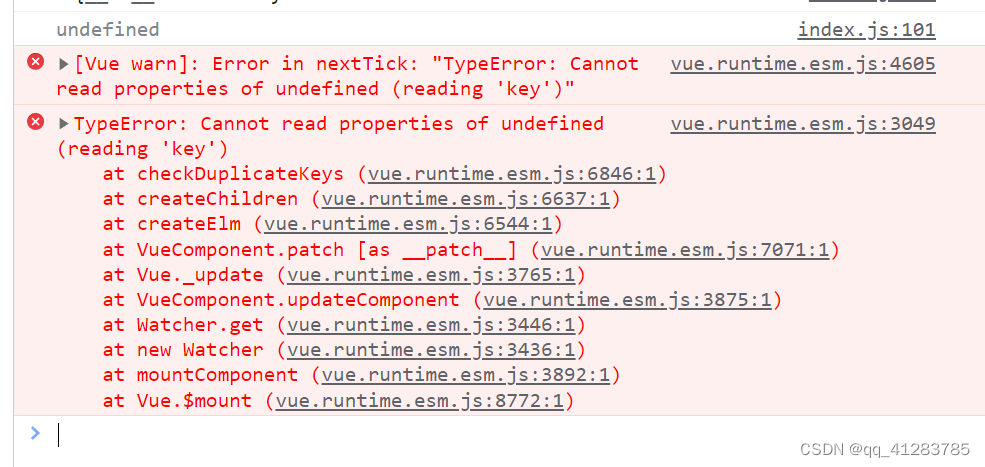The height and width of the screenshot is (467, 985).
Task: Open Watcher.get source at line 3446
Action: click(431, 326)
